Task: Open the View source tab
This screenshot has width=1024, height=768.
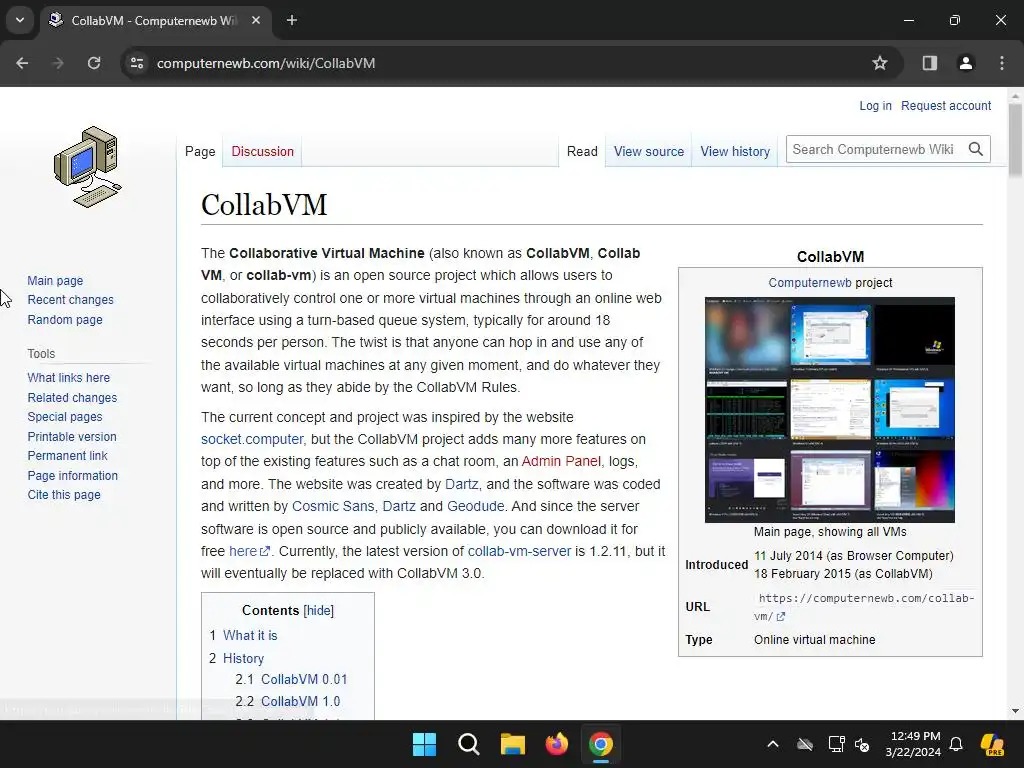Action: click(648, 152)
